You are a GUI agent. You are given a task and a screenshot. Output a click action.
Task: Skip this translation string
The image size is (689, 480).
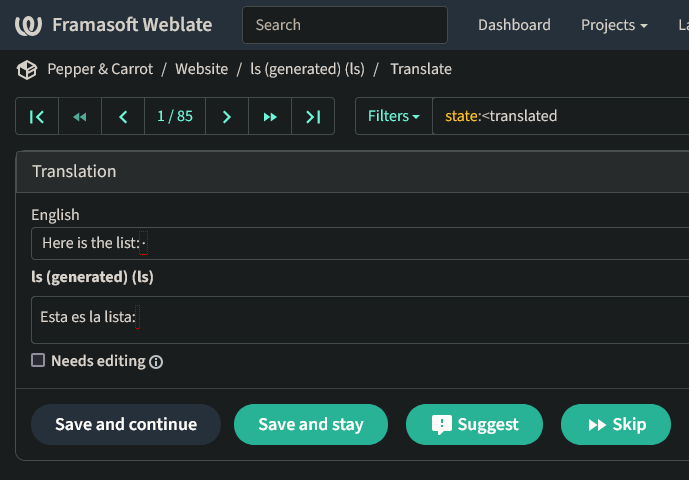616,424
